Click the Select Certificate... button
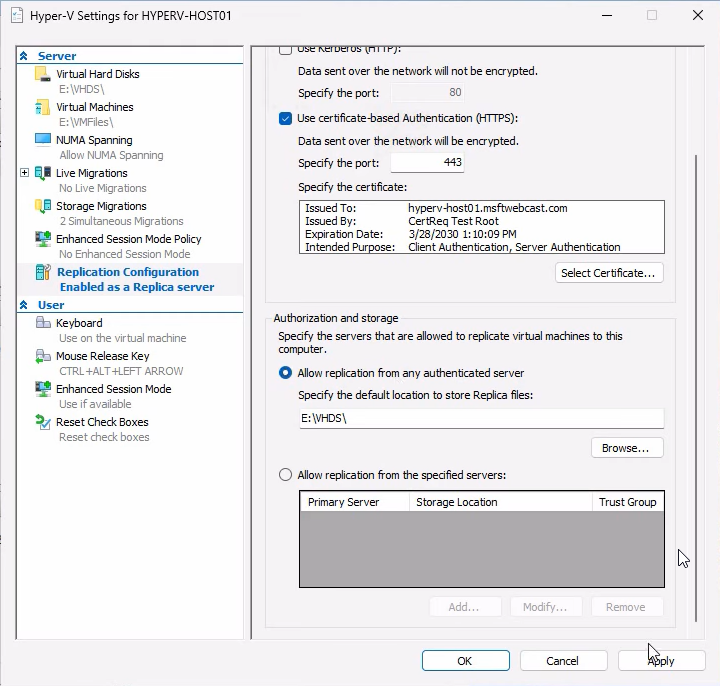720x686 pixels. [x=609, y=273]
